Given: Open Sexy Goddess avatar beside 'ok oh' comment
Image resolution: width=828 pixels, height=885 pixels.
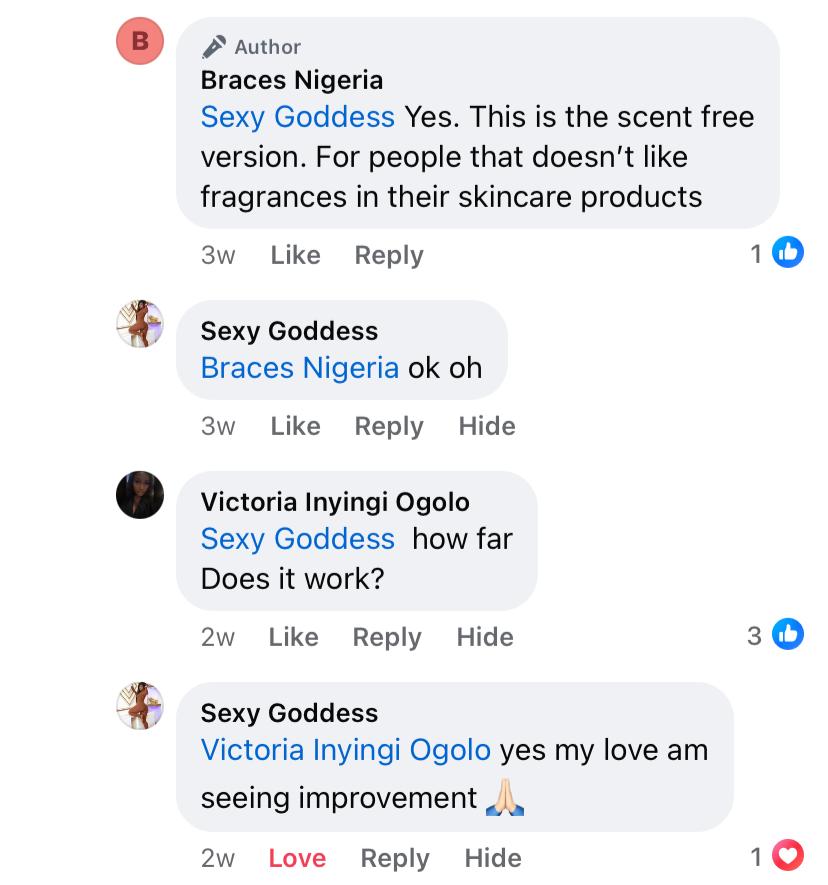Looking at the screenshot, I should point(140,324).
